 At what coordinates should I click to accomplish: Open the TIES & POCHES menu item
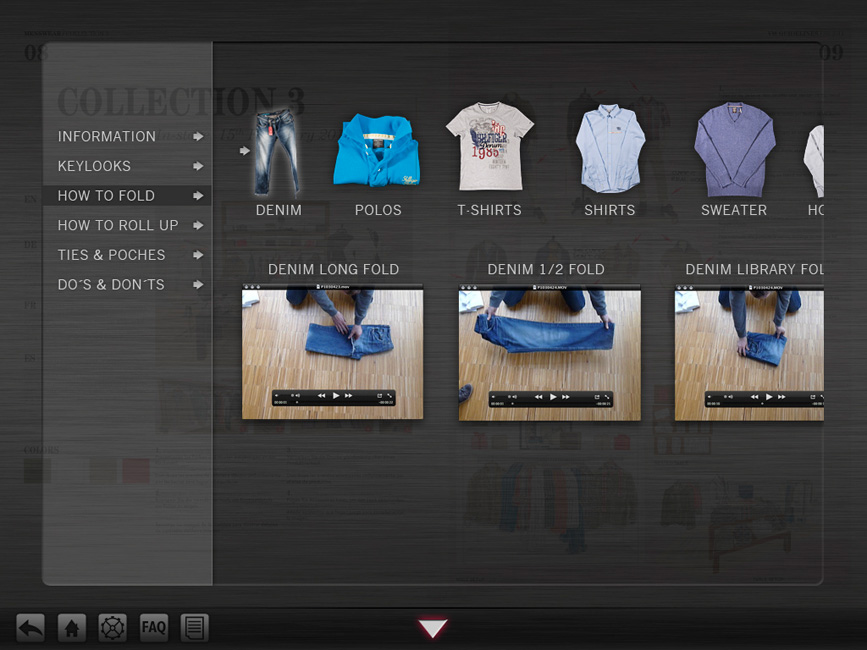tap(112, 255)
